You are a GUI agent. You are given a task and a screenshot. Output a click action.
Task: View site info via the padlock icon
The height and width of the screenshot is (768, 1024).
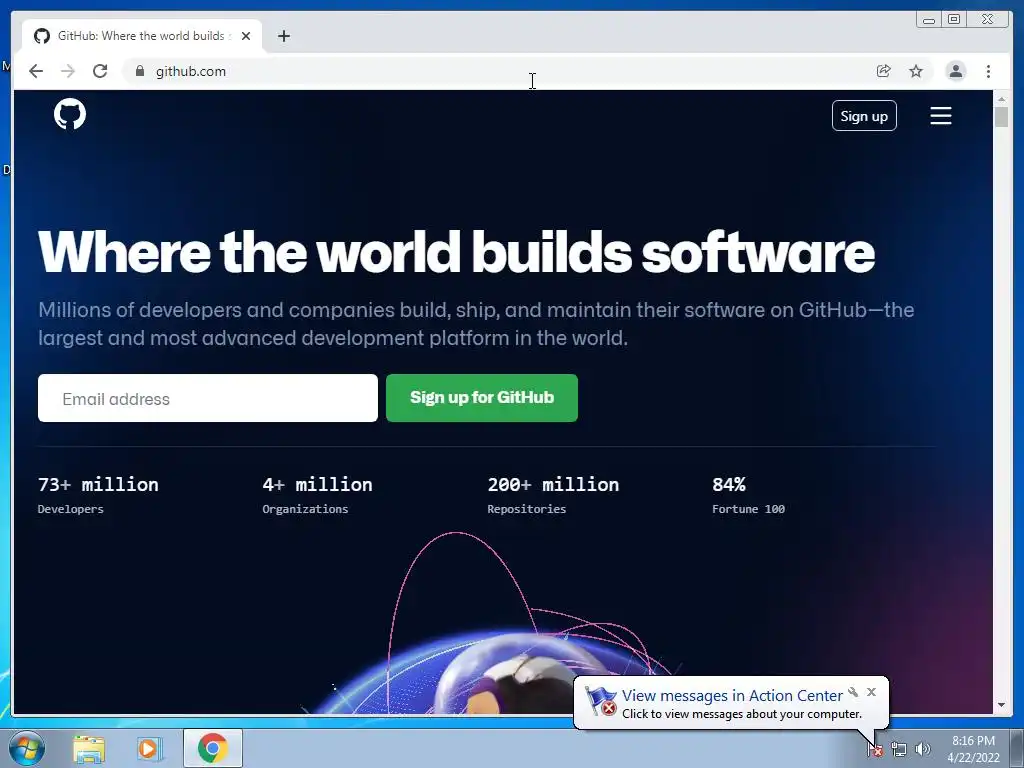[139, 71]
